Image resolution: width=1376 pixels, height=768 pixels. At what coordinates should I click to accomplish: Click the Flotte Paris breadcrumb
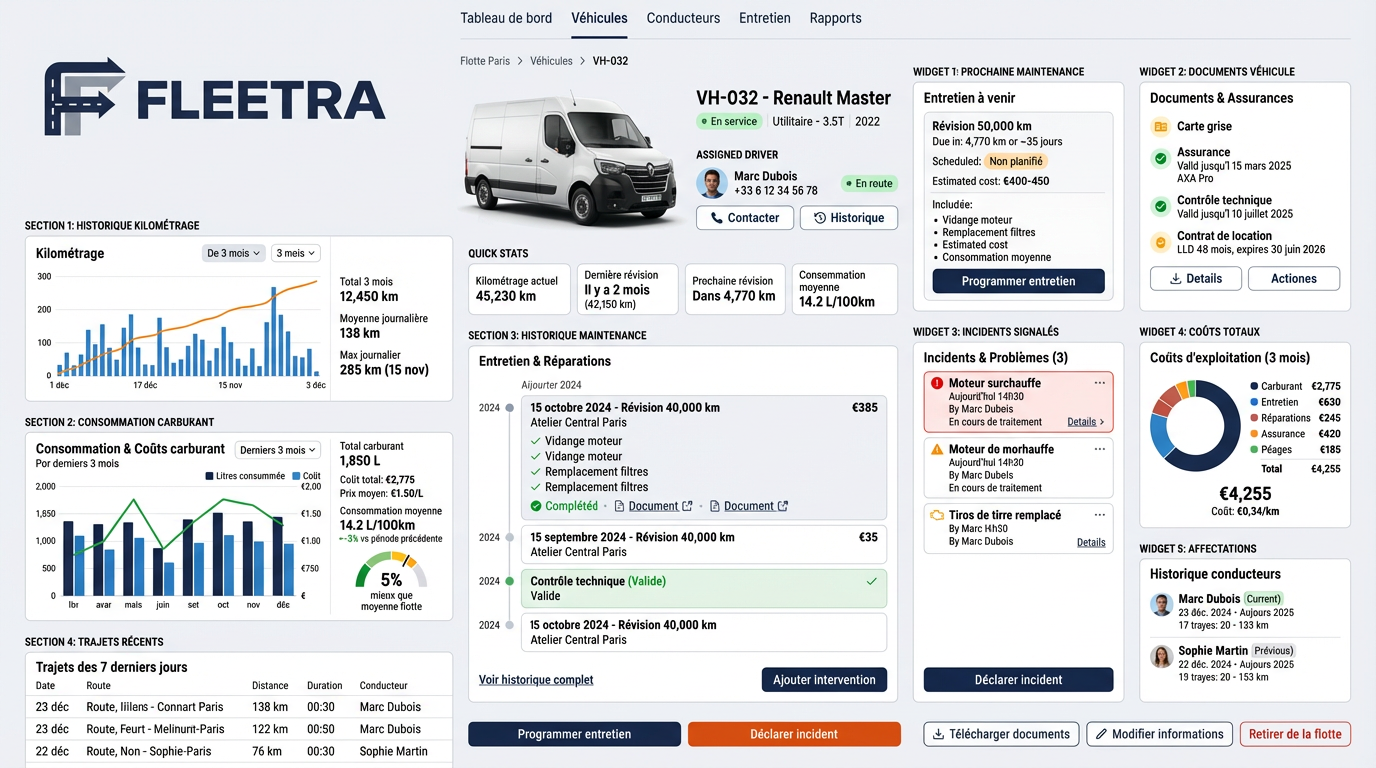485,61
